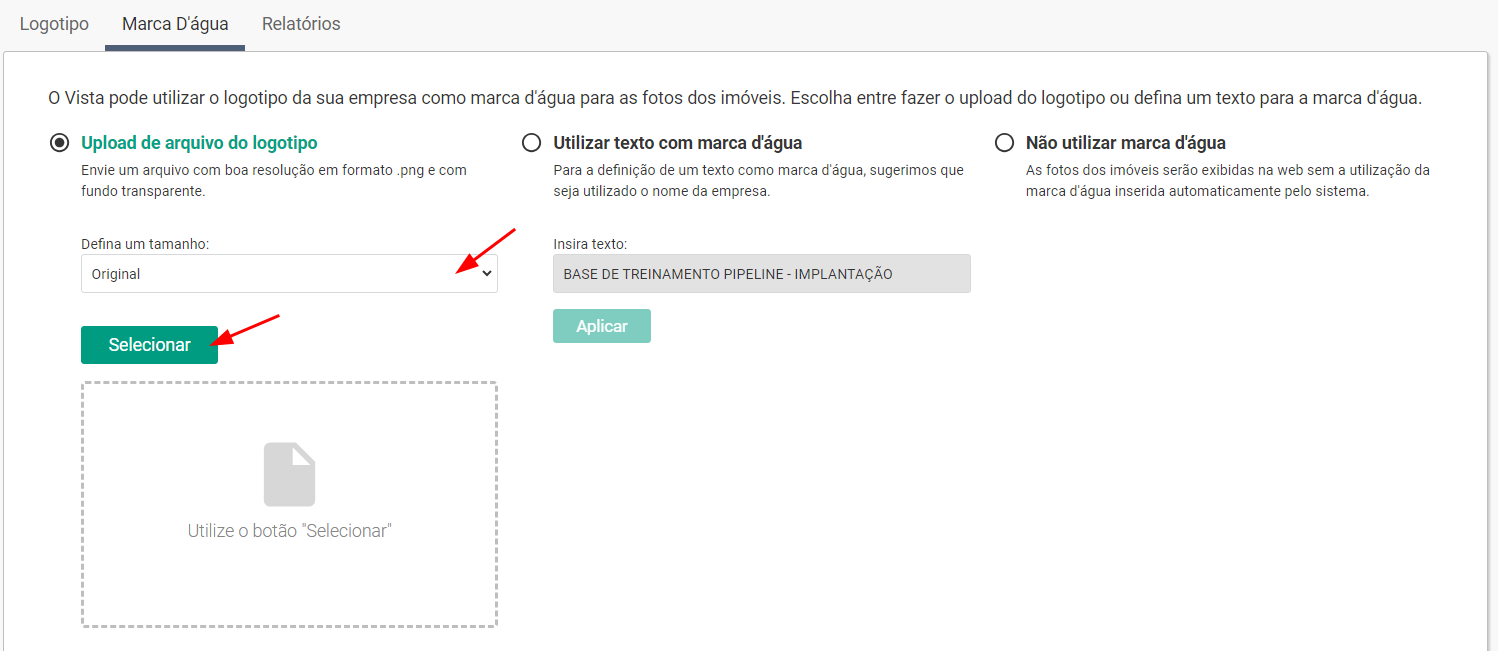Click the file document icon in upload area
Screen dimensions: 1498x651
[289, 475]
